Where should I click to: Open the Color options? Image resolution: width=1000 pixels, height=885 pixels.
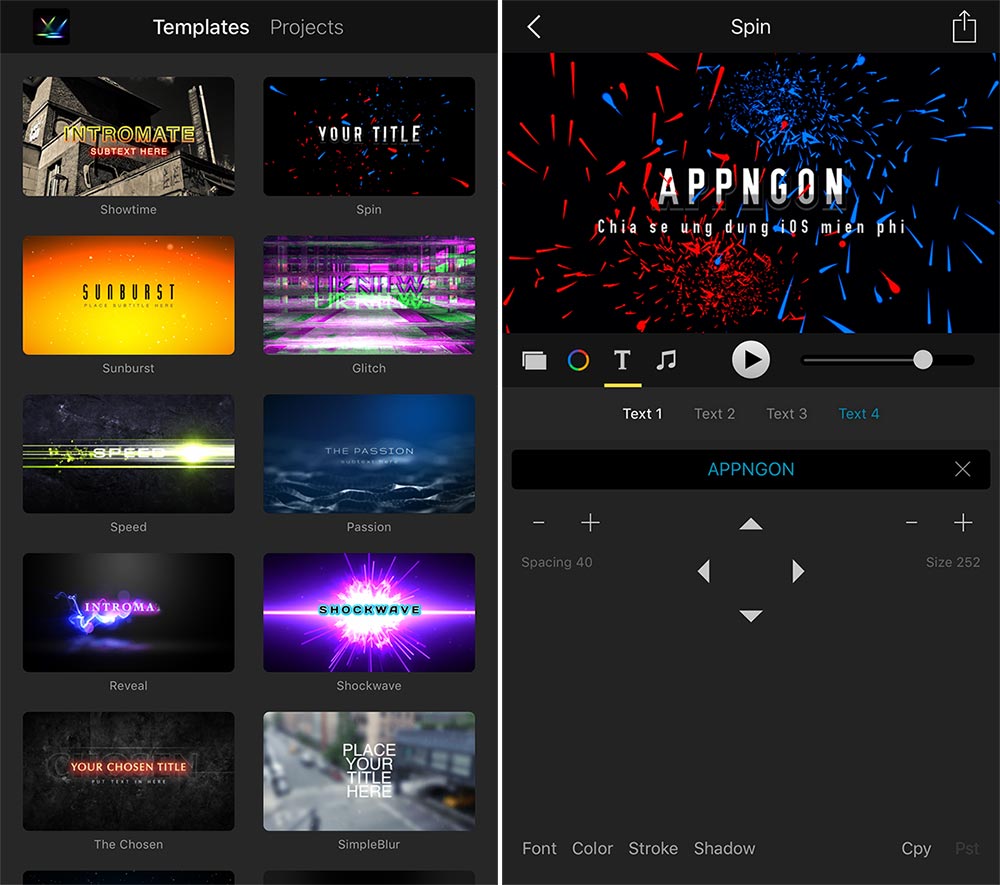pos(592,849)
